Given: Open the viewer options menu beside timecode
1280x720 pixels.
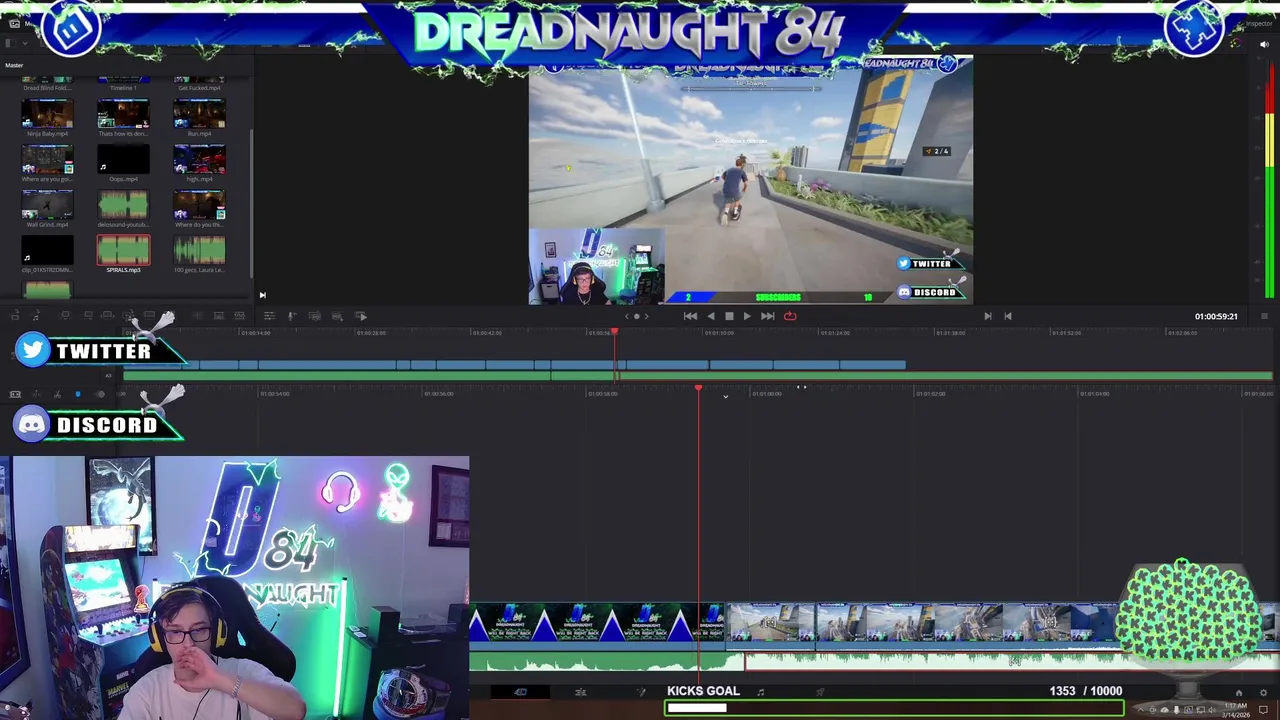Looking at the screenshot, I should (1264, 316).
